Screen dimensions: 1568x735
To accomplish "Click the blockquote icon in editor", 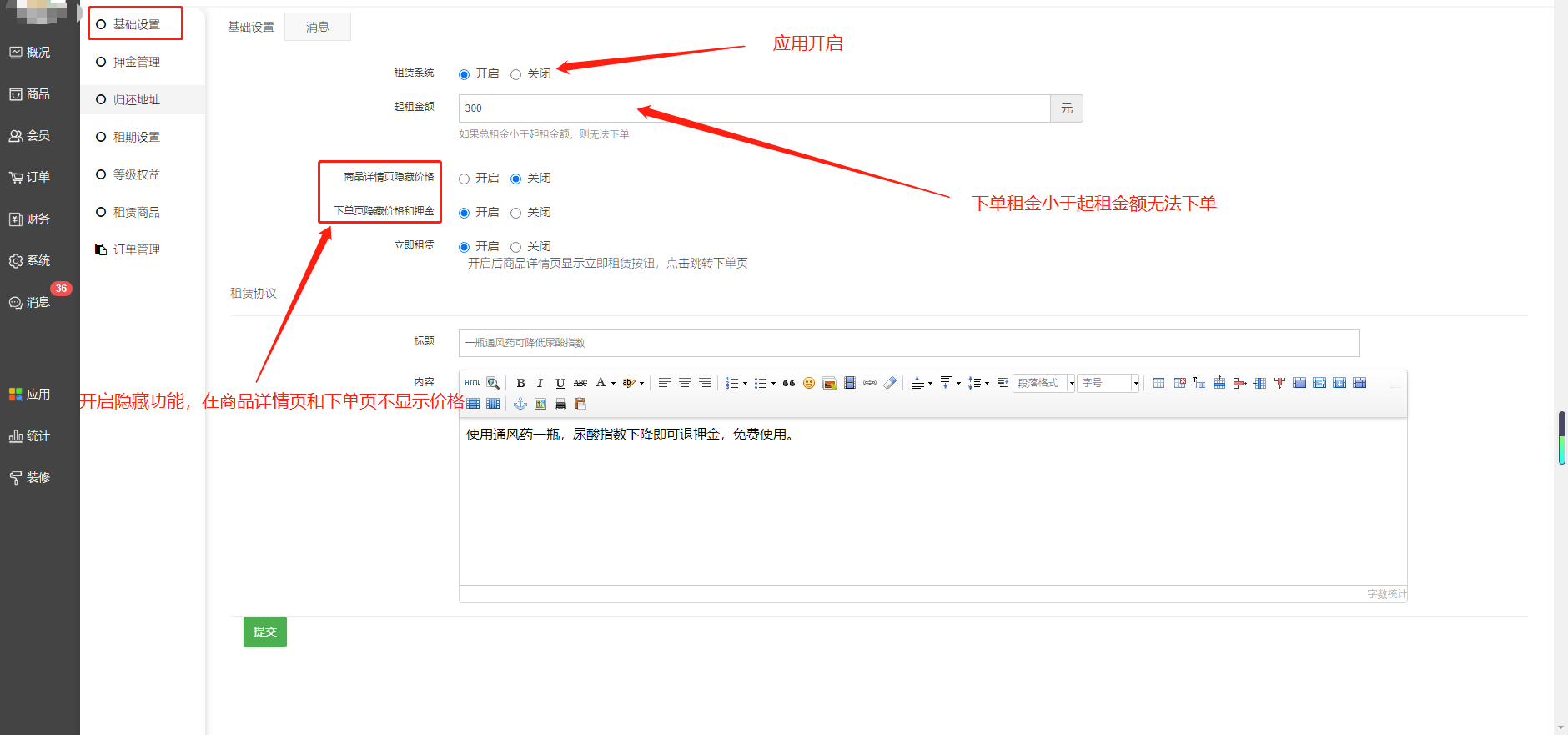I will pyautogui.click(x=788, y=383).
